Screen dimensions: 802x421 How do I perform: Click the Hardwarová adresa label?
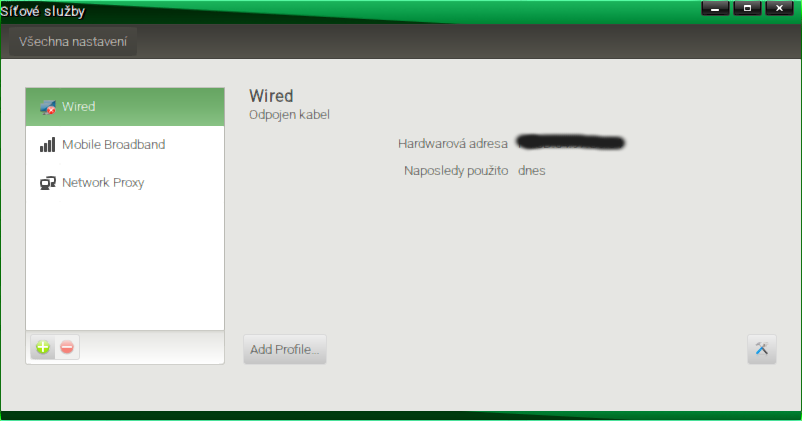point(453,144)
